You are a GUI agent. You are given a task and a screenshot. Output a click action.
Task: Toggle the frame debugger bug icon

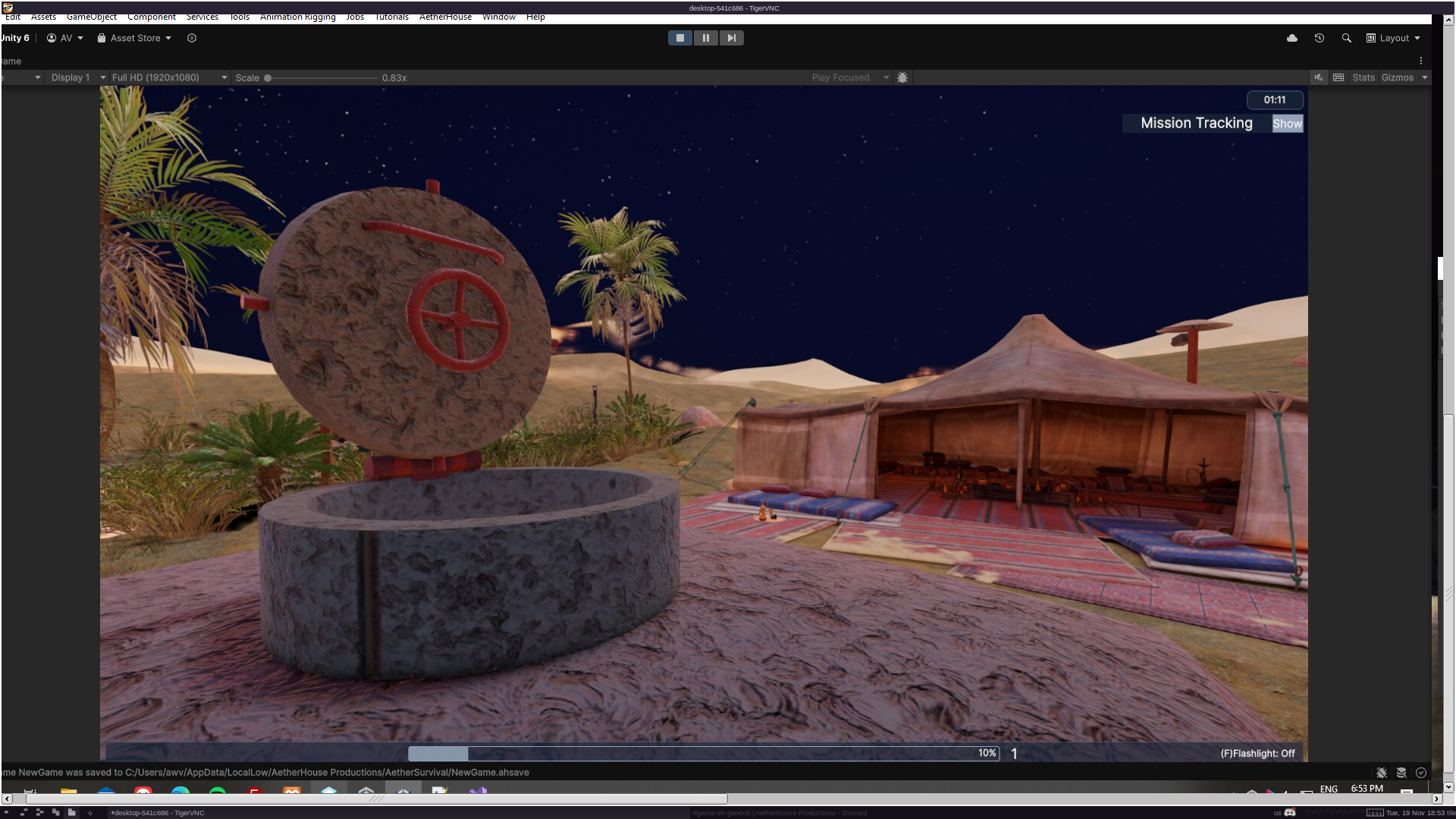pyautogui.click(x=902, y=77)
